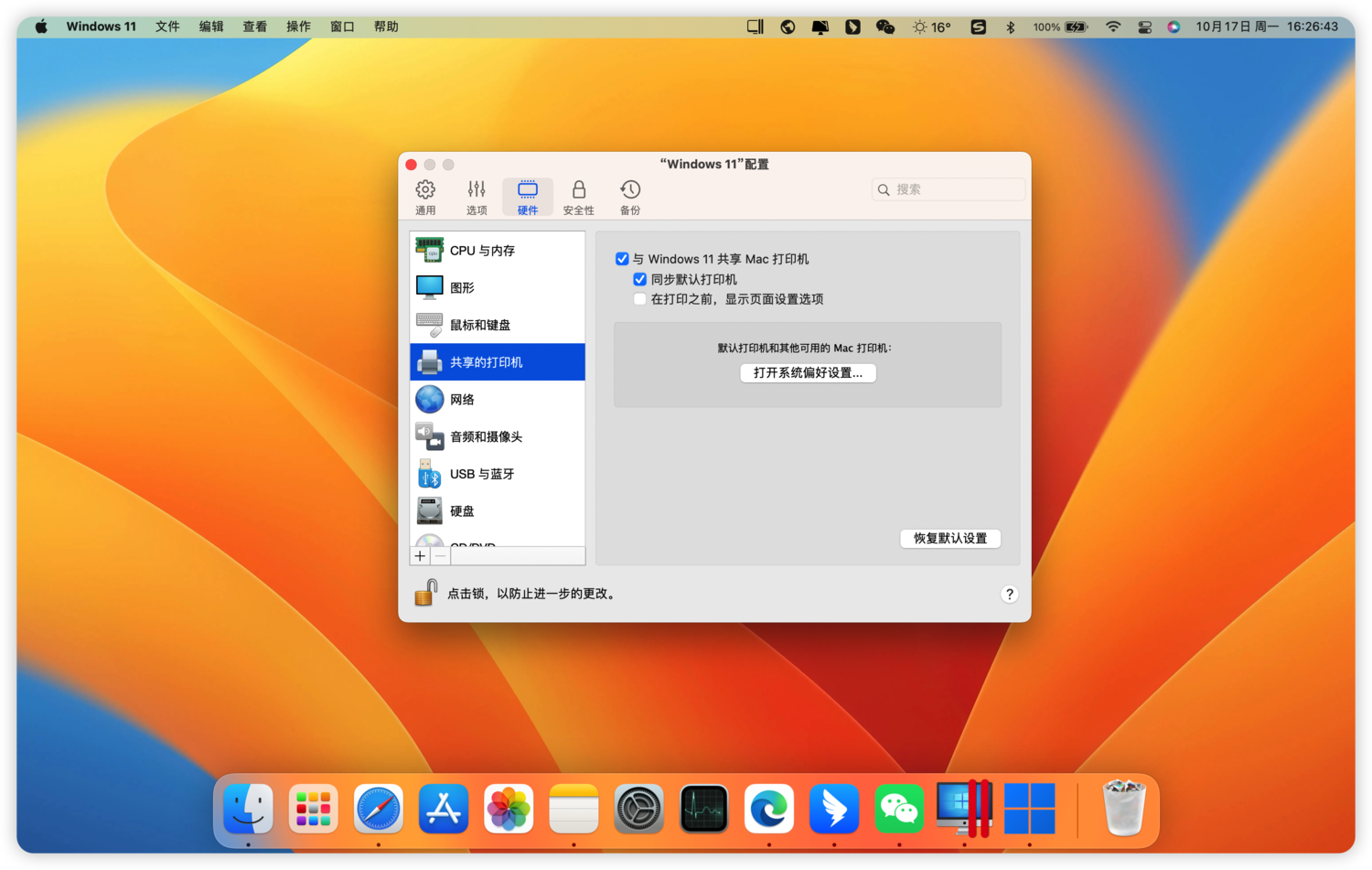Screen dimensions: 1372x870
Task: Click Siri icon in menu bar
Action: click(x=1174, y=27)
